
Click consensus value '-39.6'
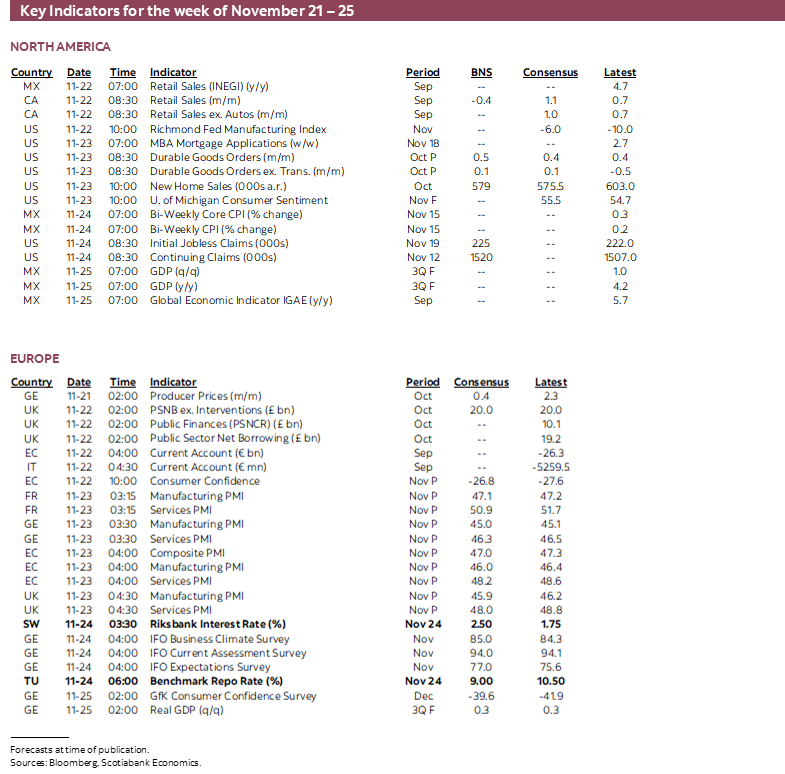(481, 696)
